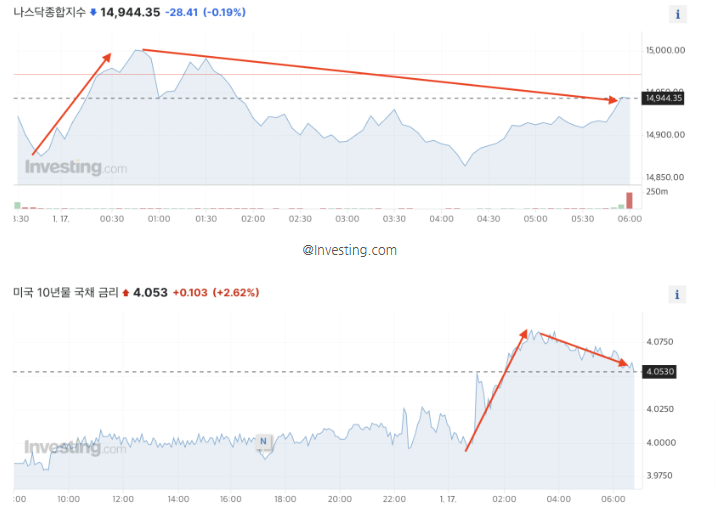This screenshot has height=515, width=716.
Task: Open the 나스닥종합지수 title link
Action: [x=50, y=12]
